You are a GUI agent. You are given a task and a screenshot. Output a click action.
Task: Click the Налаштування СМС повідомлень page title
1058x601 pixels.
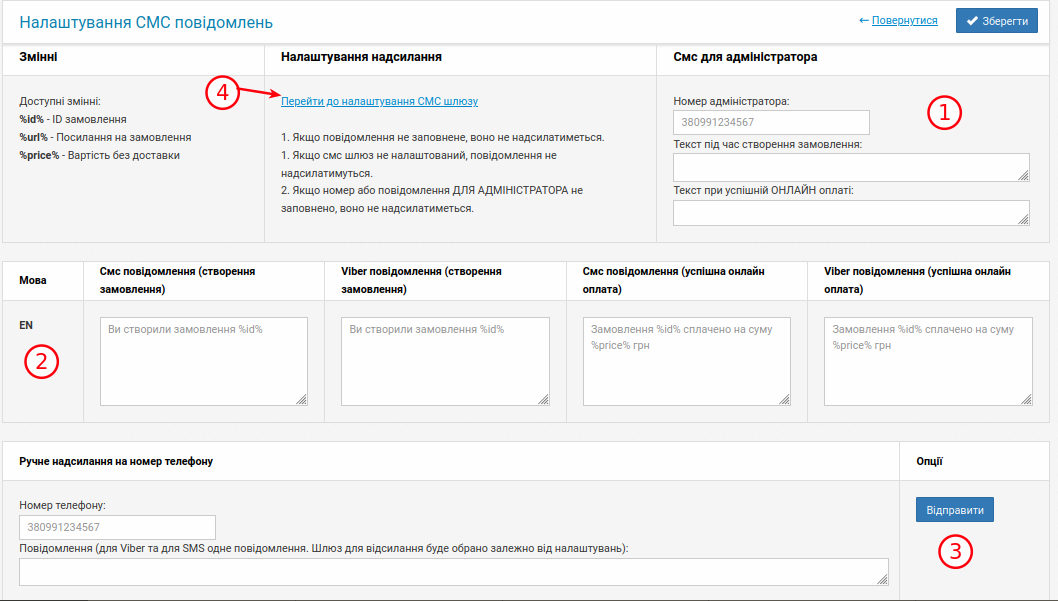146,22
